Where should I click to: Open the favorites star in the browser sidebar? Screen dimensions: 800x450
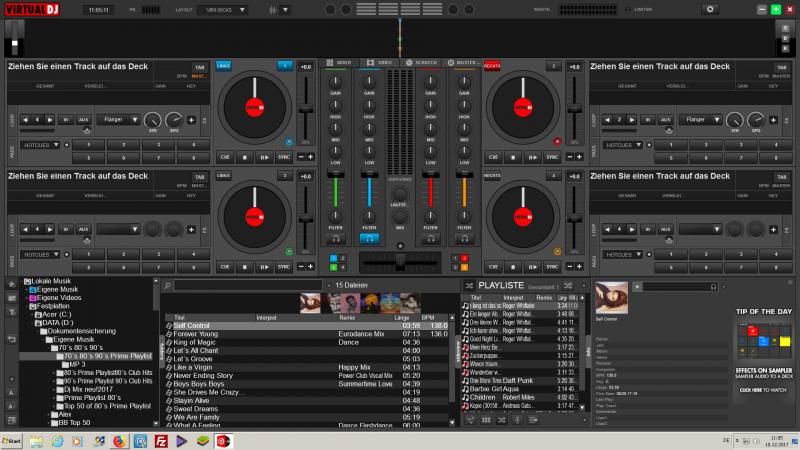coord(11,284)
